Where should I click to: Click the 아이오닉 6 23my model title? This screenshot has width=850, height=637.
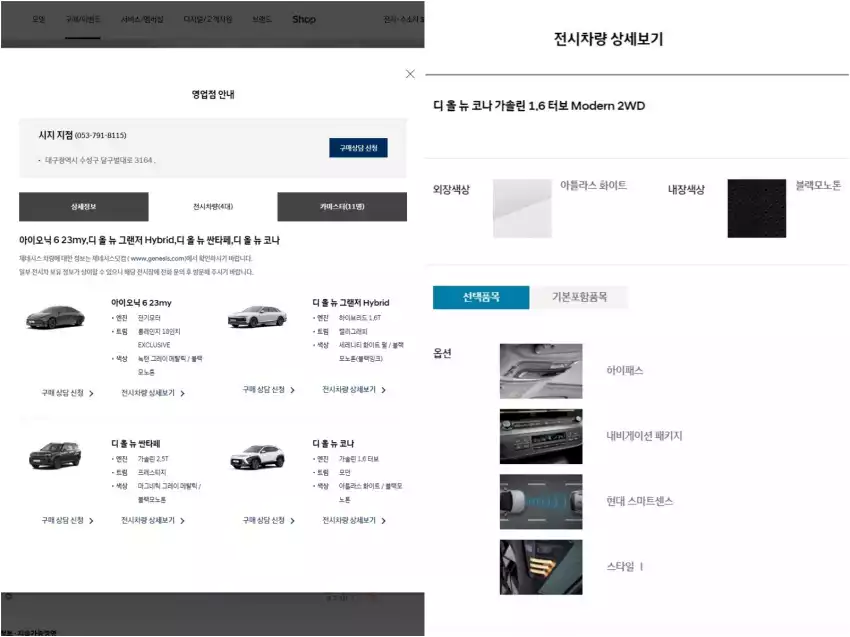point(141,303)
